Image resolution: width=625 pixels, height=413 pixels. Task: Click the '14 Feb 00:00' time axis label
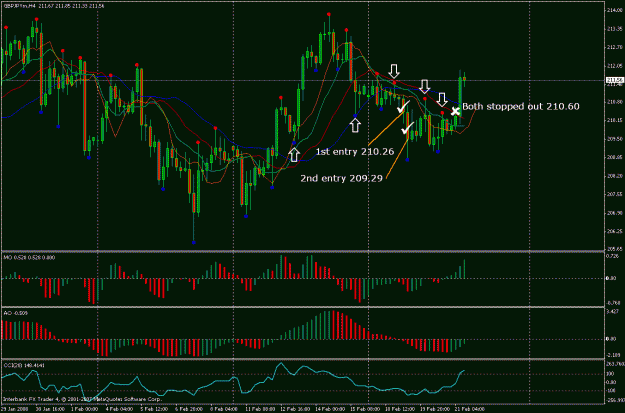coord(329,409)
